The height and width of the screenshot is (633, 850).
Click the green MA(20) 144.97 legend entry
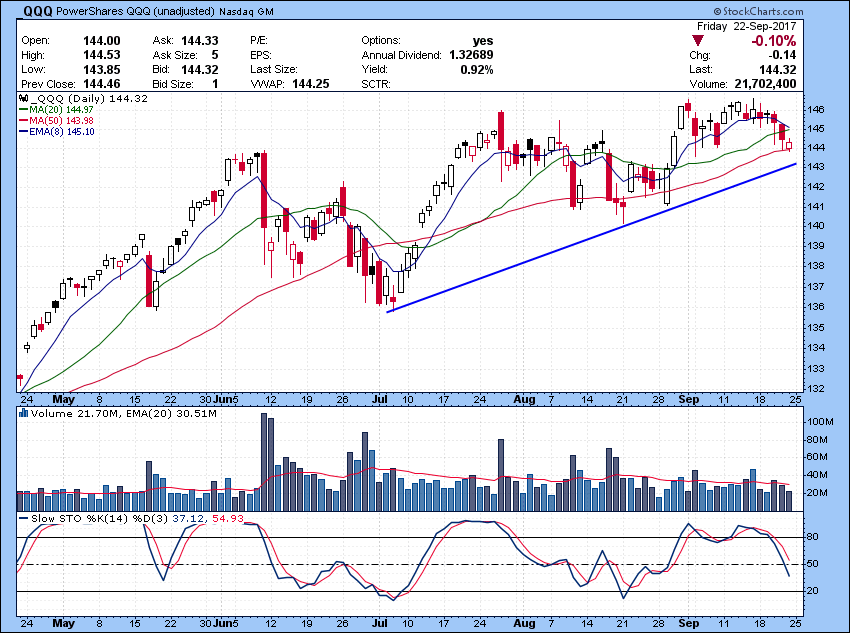(56, 109)
